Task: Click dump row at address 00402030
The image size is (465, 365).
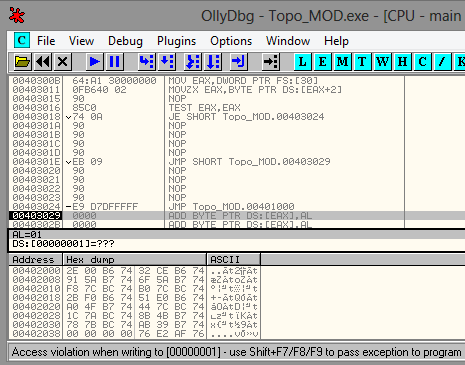Action: tap(135, 325)
